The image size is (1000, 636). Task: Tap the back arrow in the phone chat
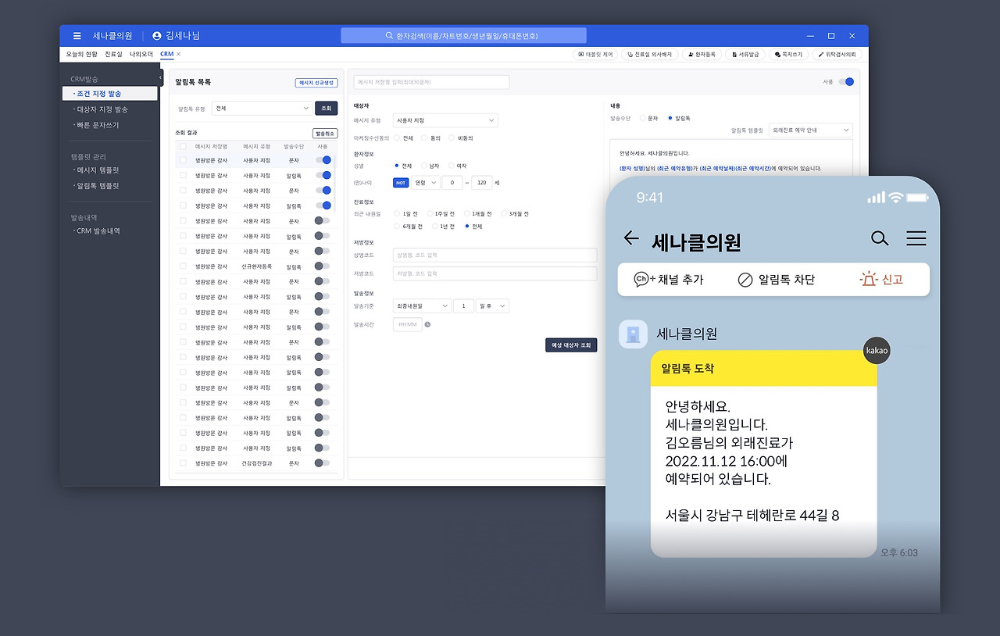tap(631, 238)
